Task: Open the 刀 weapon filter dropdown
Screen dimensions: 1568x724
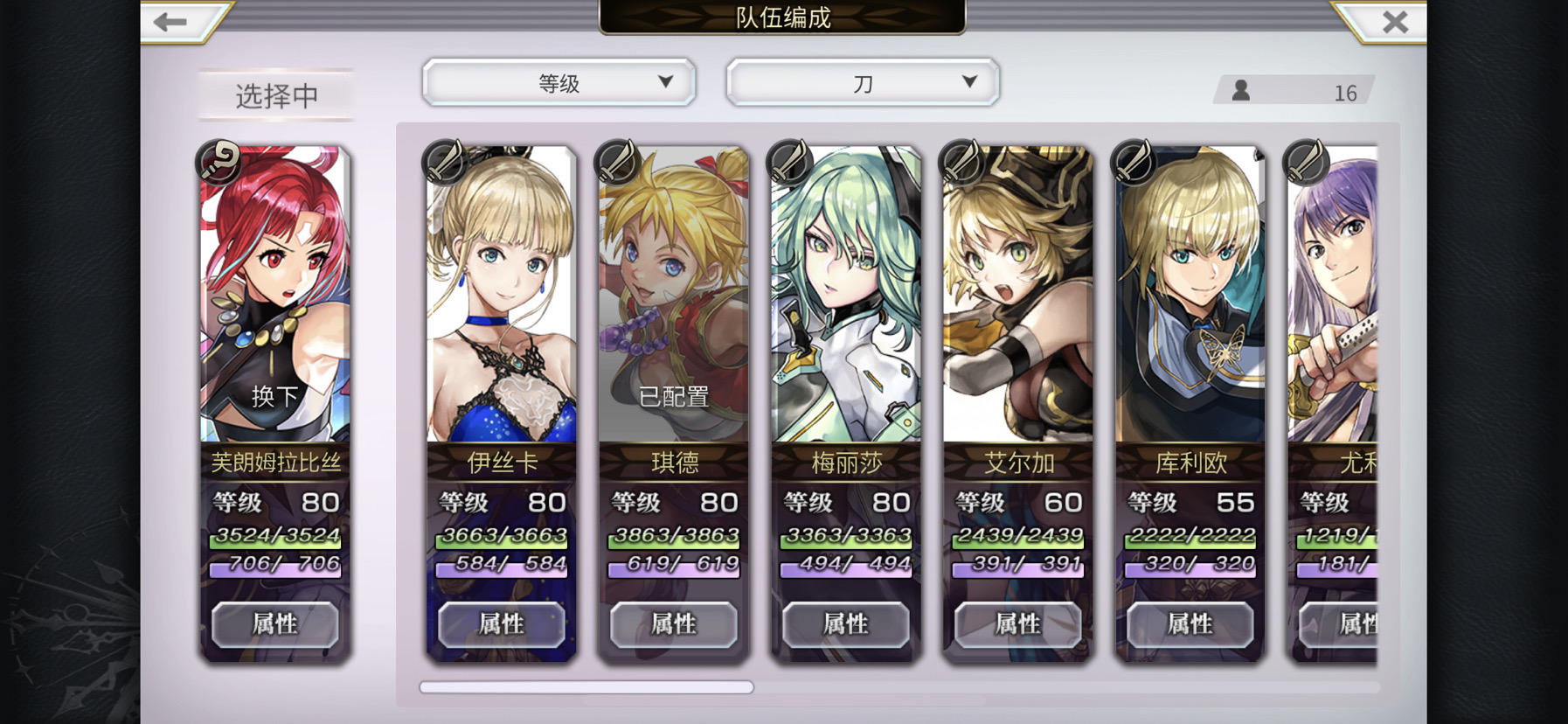Action: (863, 83)
